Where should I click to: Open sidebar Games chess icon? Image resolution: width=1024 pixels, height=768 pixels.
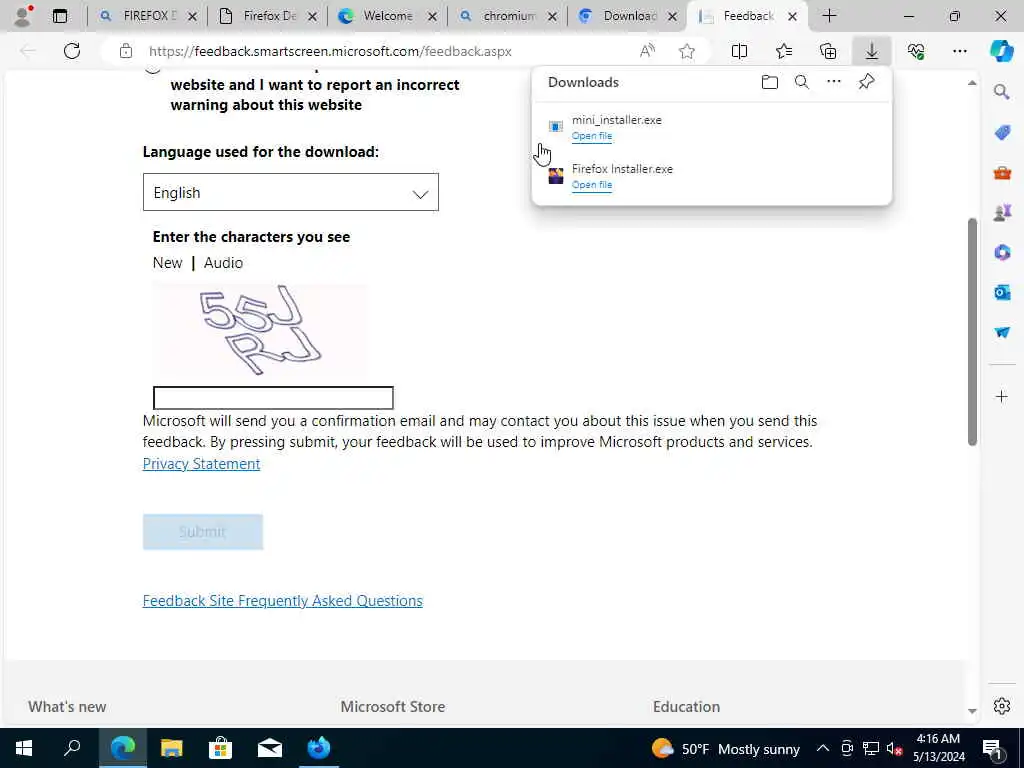pyautogui.click(x=1002, y=212)
